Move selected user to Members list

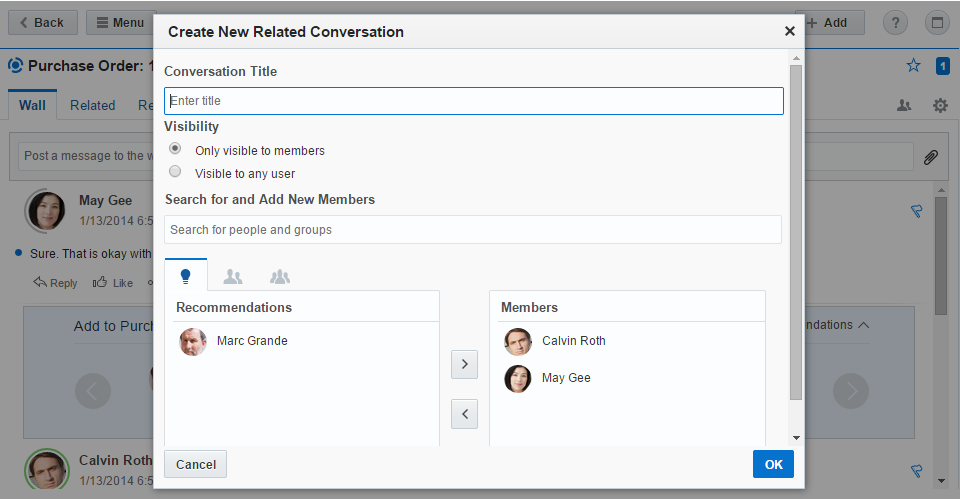[x=464, y=364]
